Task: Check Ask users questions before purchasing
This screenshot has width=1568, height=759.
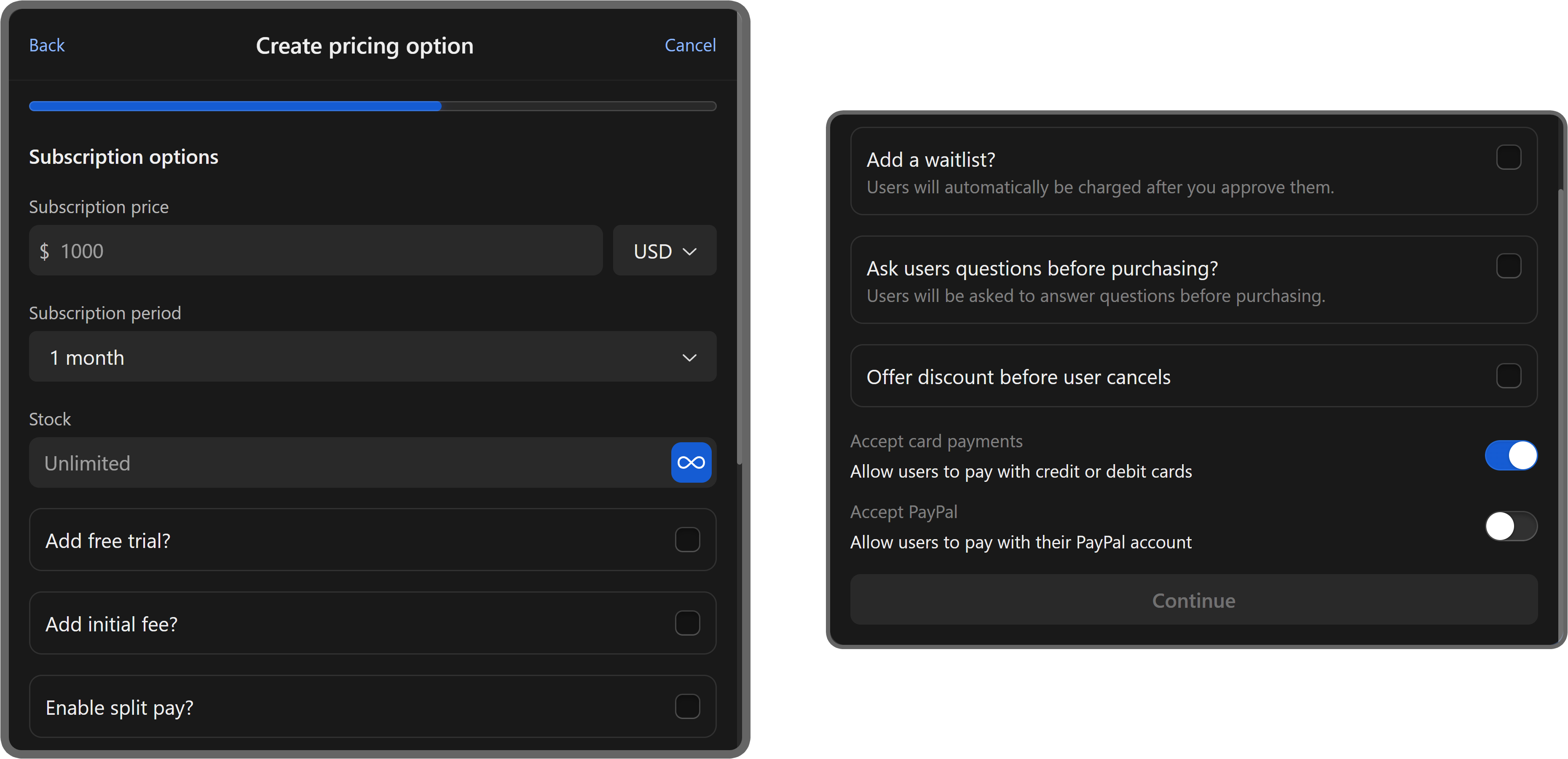Action: (1508, 266)
